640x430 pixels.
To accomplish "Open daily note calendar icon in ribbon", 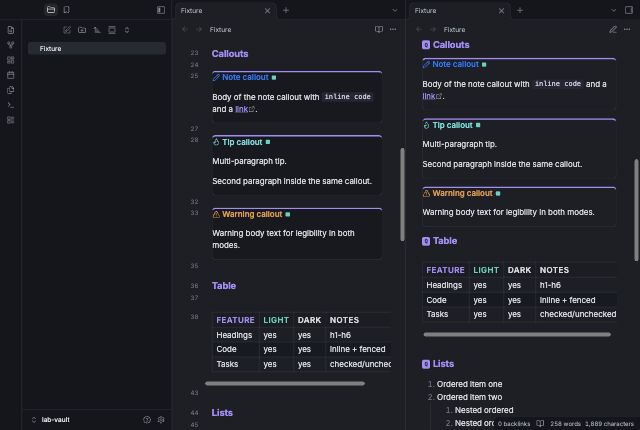I will coord(11,75).
